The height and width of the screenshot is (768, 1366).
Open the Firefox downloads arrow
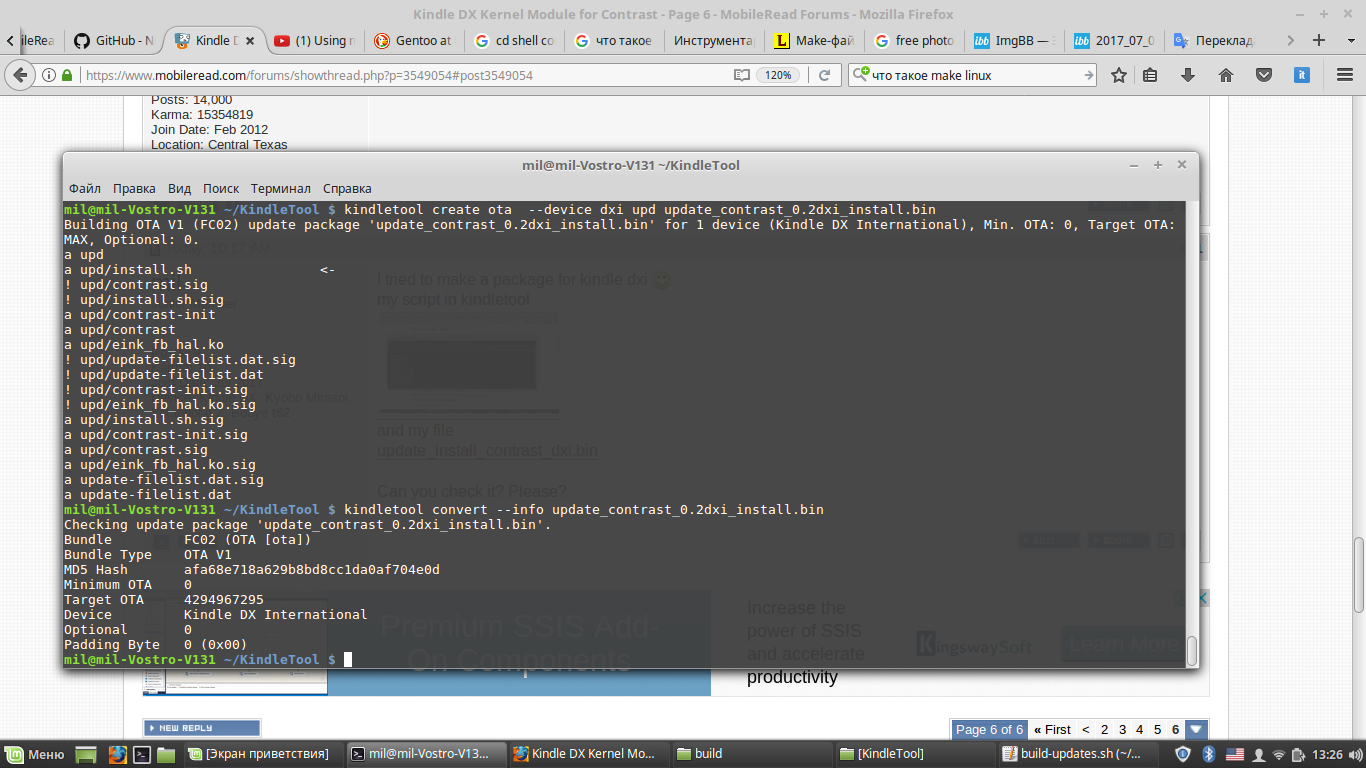(1188, 75)
